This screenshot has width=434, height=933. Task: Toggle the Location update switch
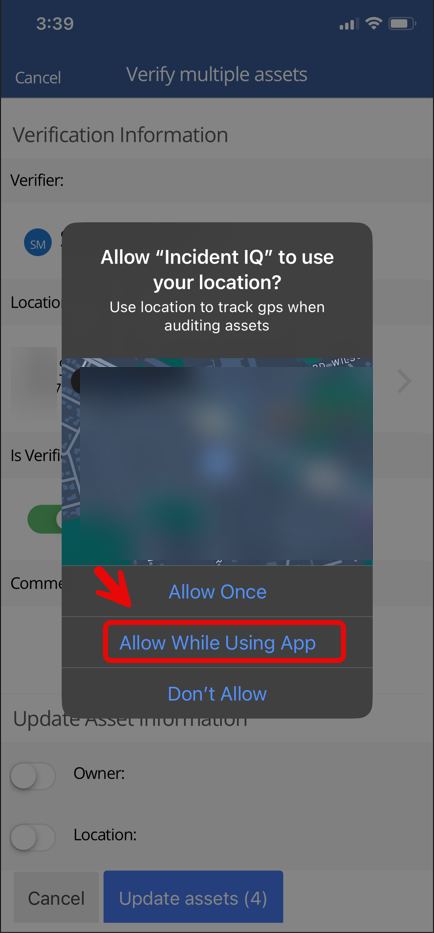click(x=33, y=837)
